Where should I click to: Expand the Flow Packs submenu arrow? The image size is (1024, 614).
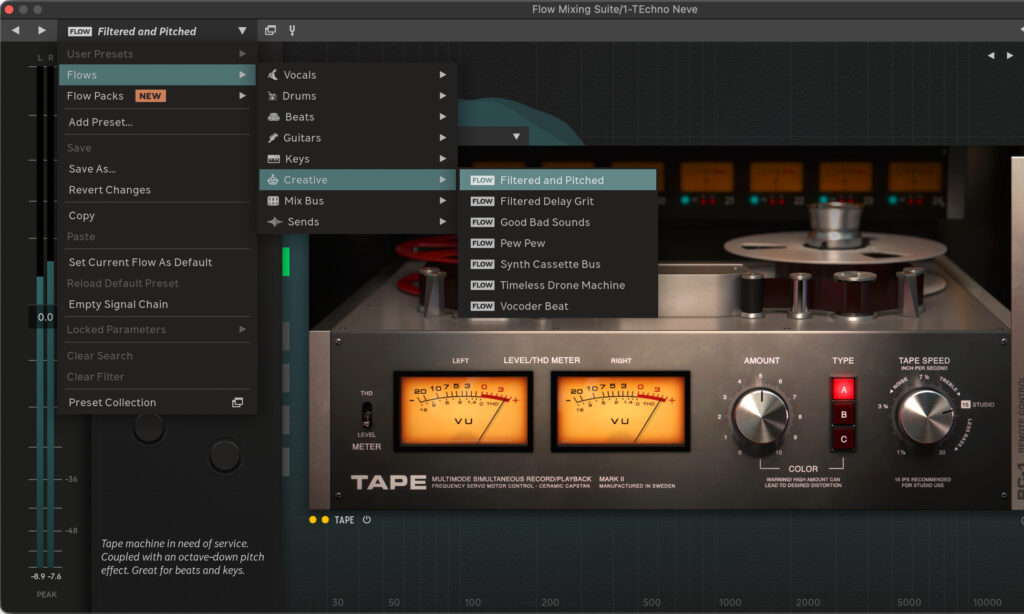tap(242, 96)
